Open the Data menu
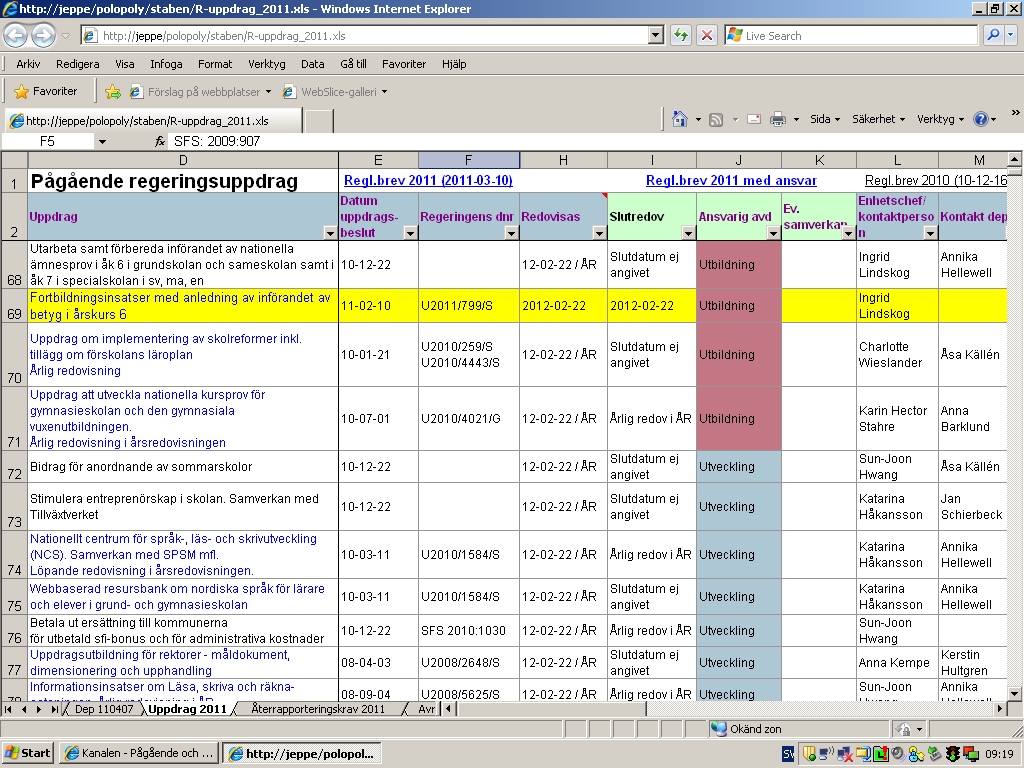Screen dimensions: 1024x768 [312, 64]
